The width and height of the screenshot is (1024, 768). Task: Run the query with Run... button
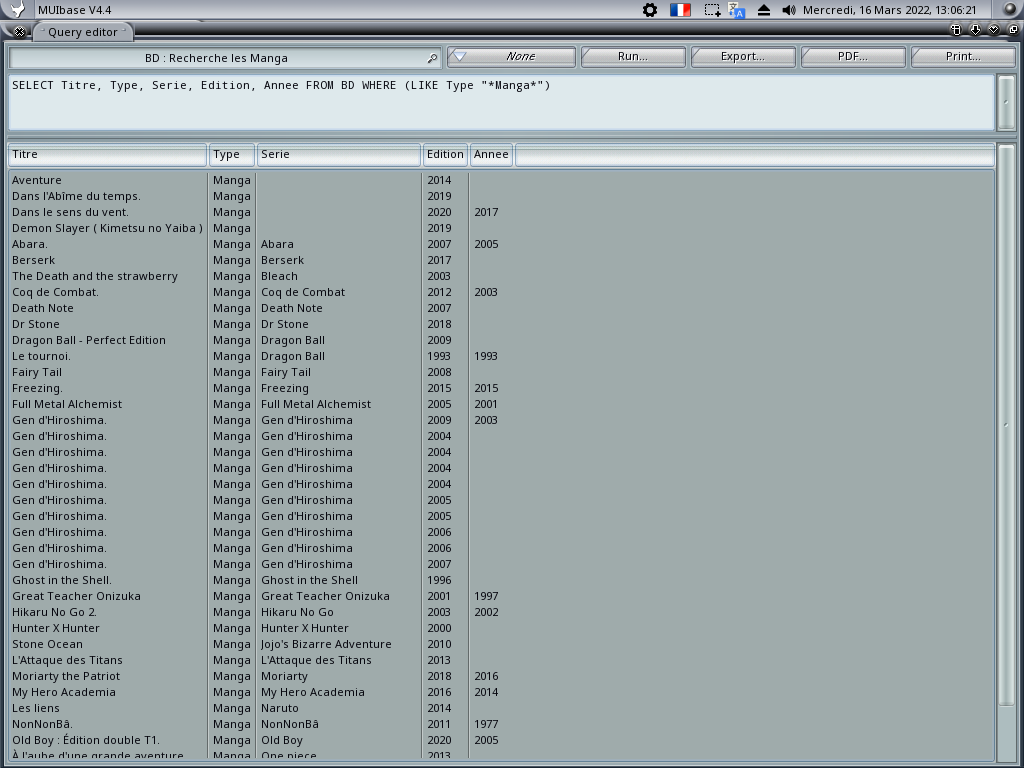point(633,57)
